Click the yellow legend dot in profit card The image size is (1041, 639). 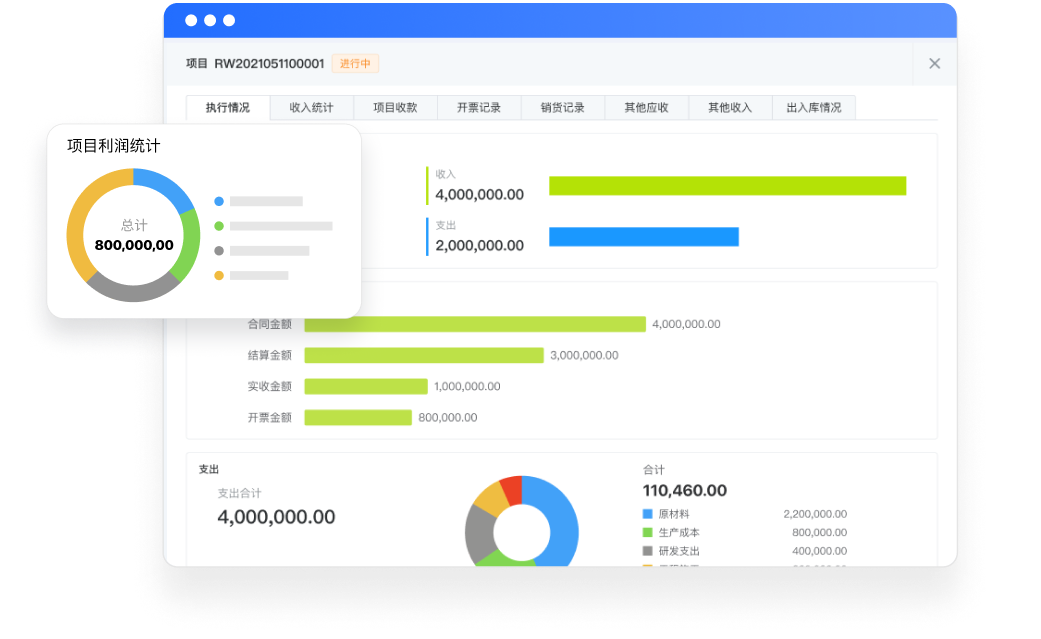[219, 275]
